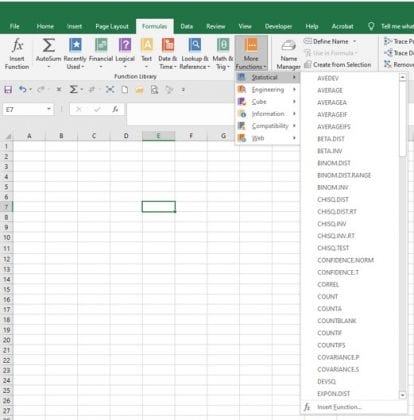Image resolution: width=414 pixels, height=420 pixels.
Task: Click the Insert Function fx icon
Action: [17, 45]
